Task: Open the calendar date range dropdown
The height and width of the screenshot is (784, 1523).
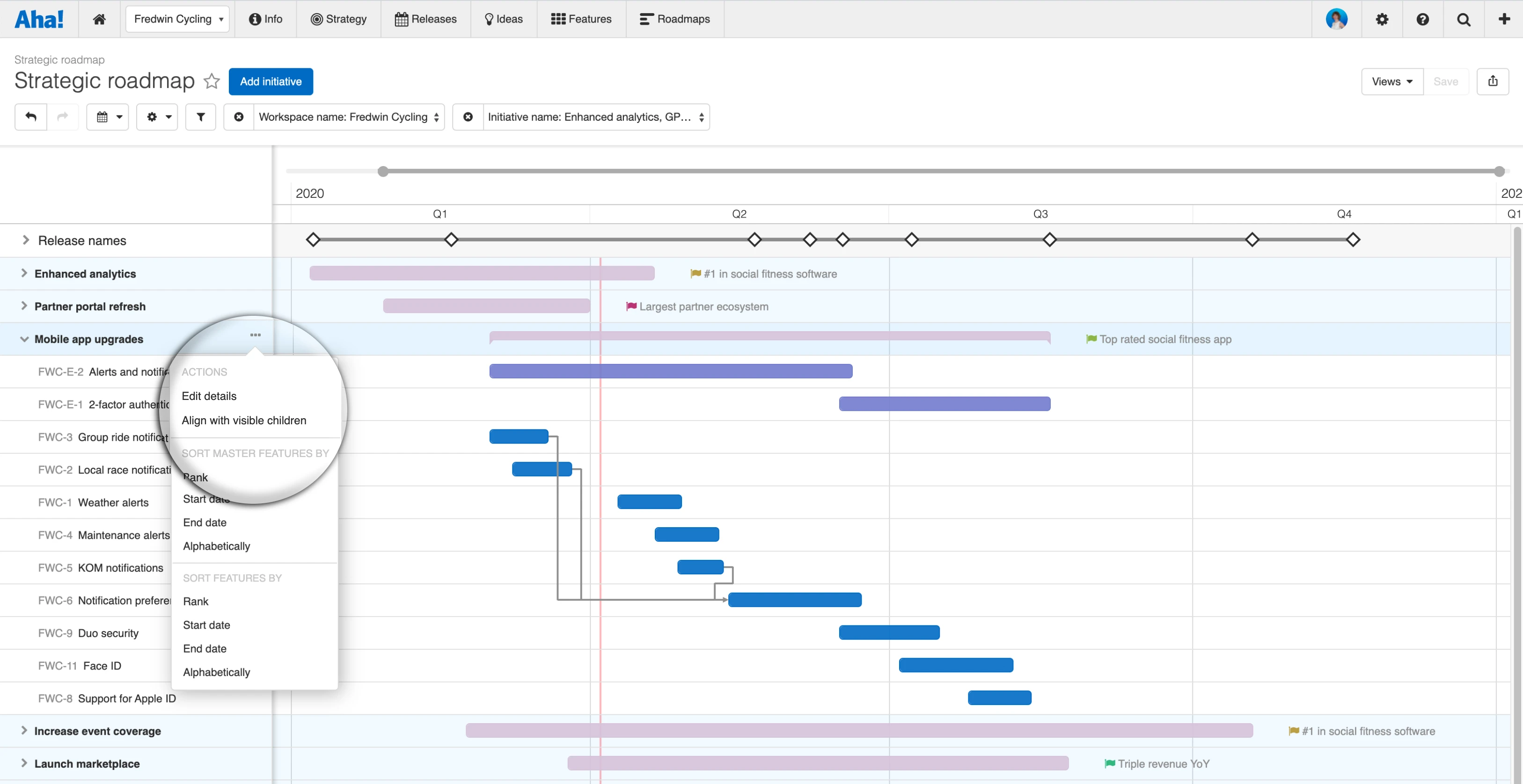Action: 108,117
